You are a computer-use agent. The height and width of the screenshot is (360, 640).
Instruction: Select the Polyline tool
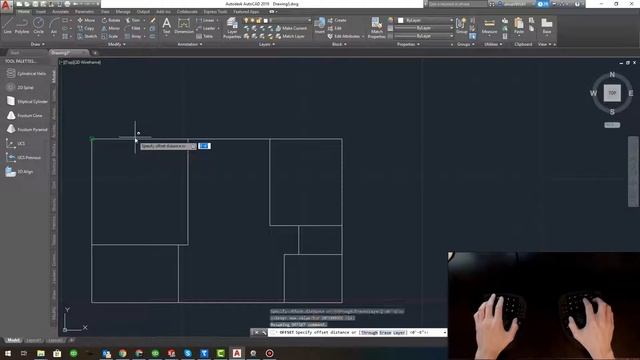(x=22, y=25)
